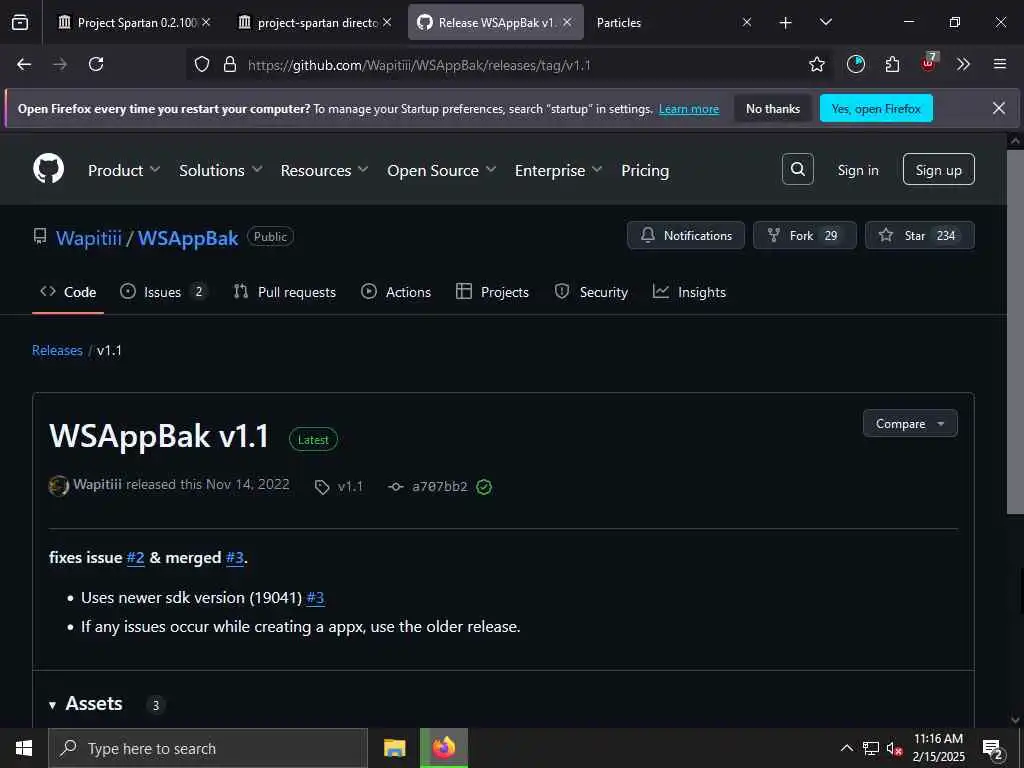The height and width of the screenshot is (768, 1024).
Task: Click the Sign up button
Action: (938, 169)
